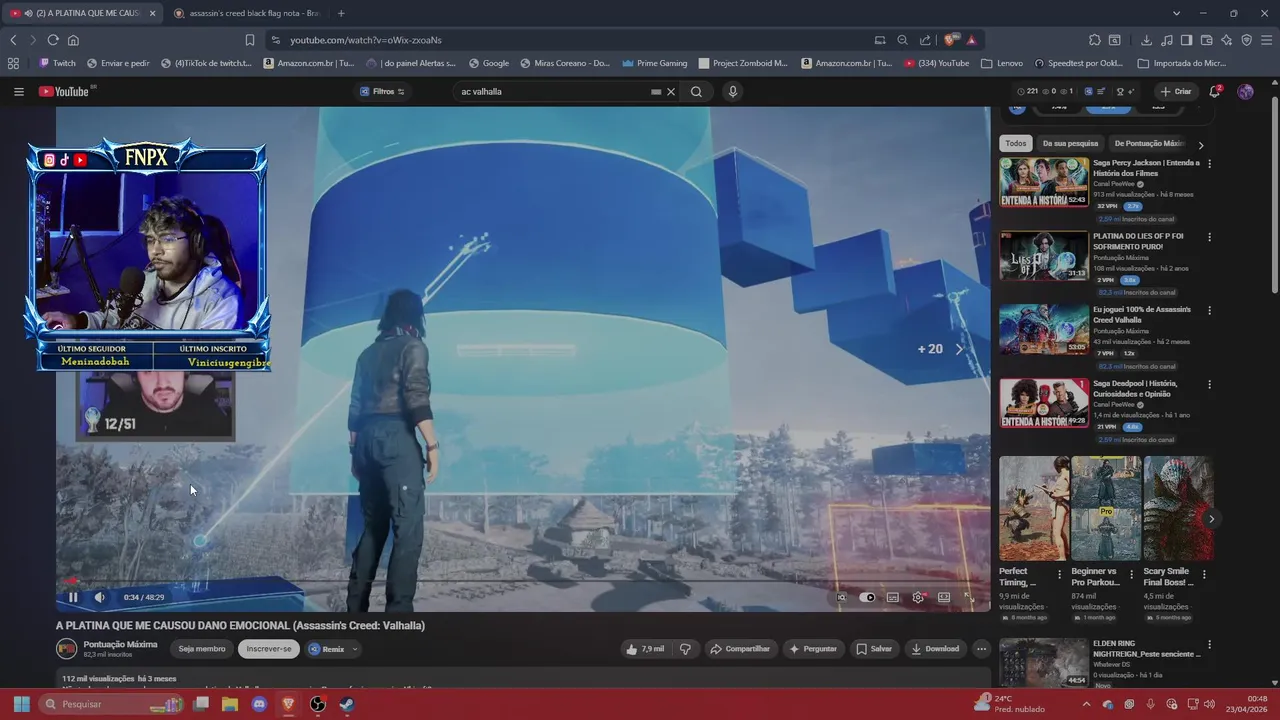Screen dimensions: 1280x720
Task: Open the 'Perfect Timing' Shorts thumbnail
Action: (1034, 508)
